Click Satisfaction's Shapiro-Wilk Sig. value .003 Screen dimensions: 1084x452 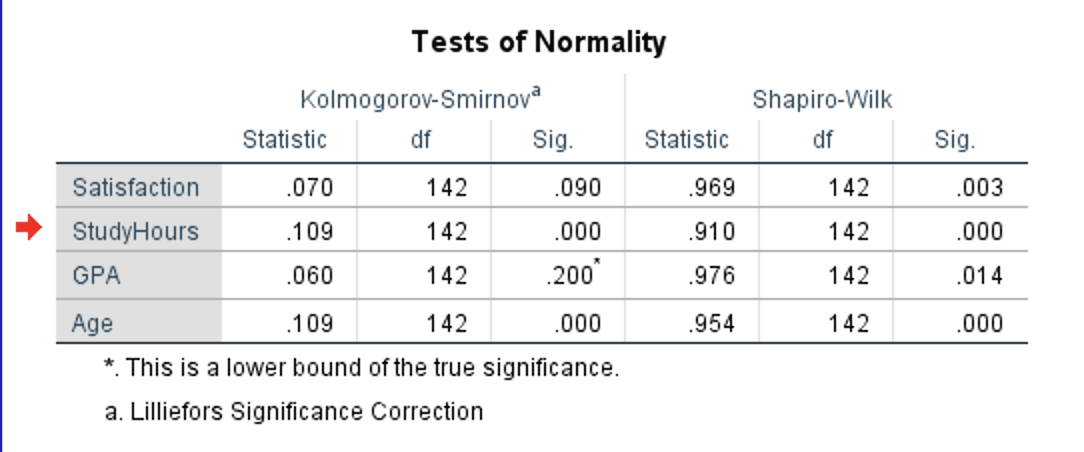coord(979,187)
